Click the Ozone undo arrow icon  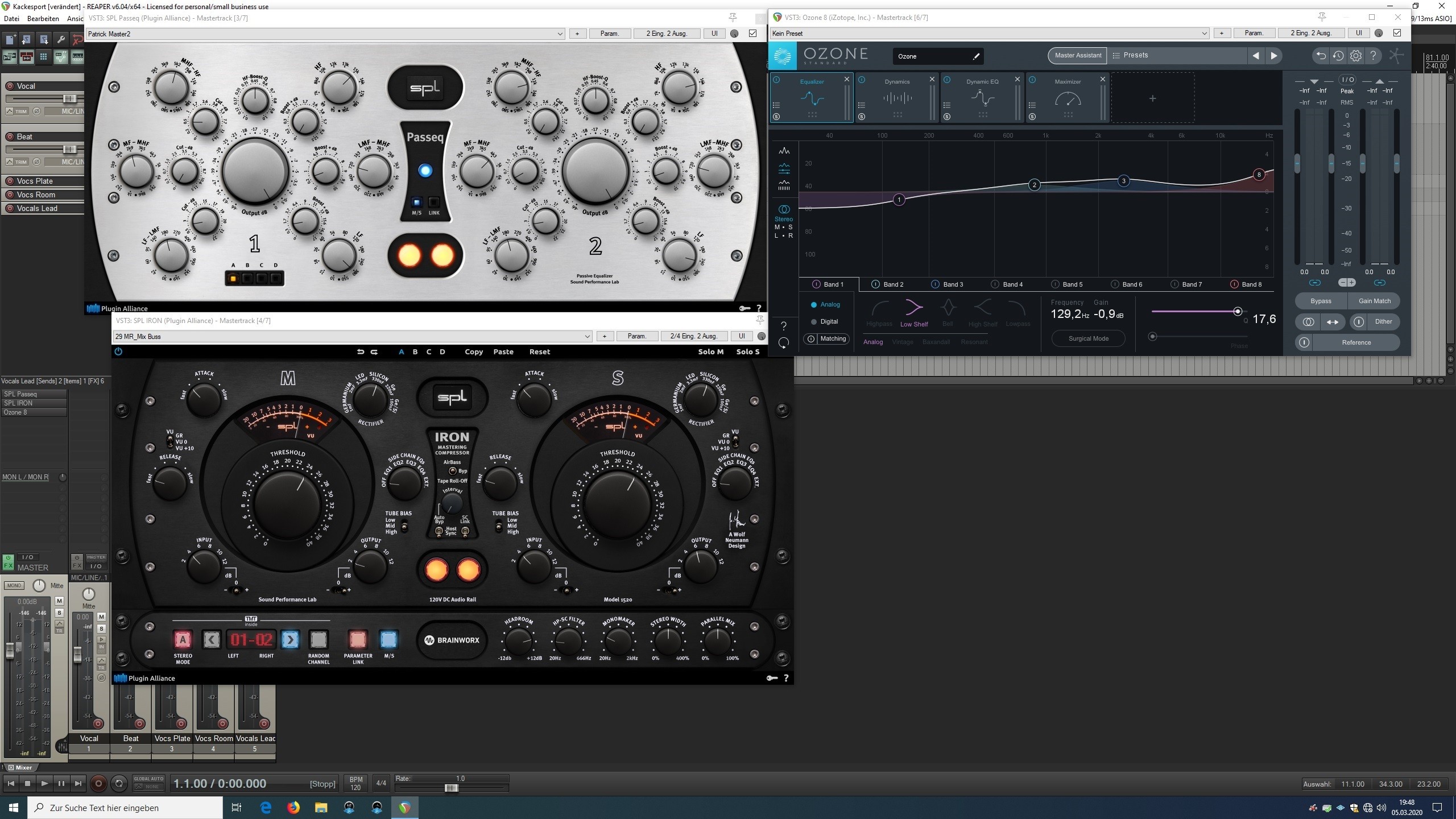coord(1321,56)
